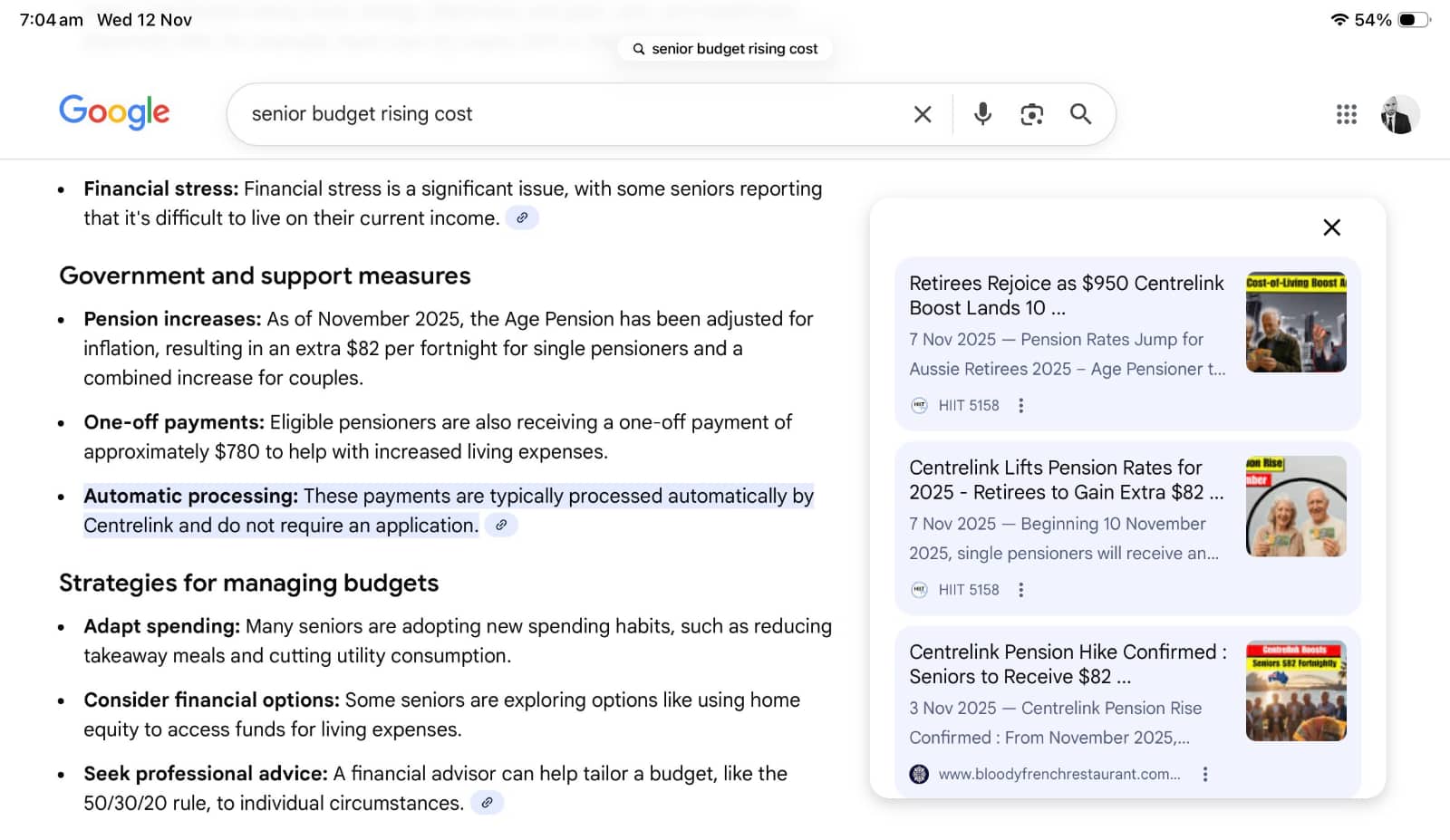The width and height of the screenshot is (1450, 840).
Task: Close the sources side panel
Action: coord(1331,227)
